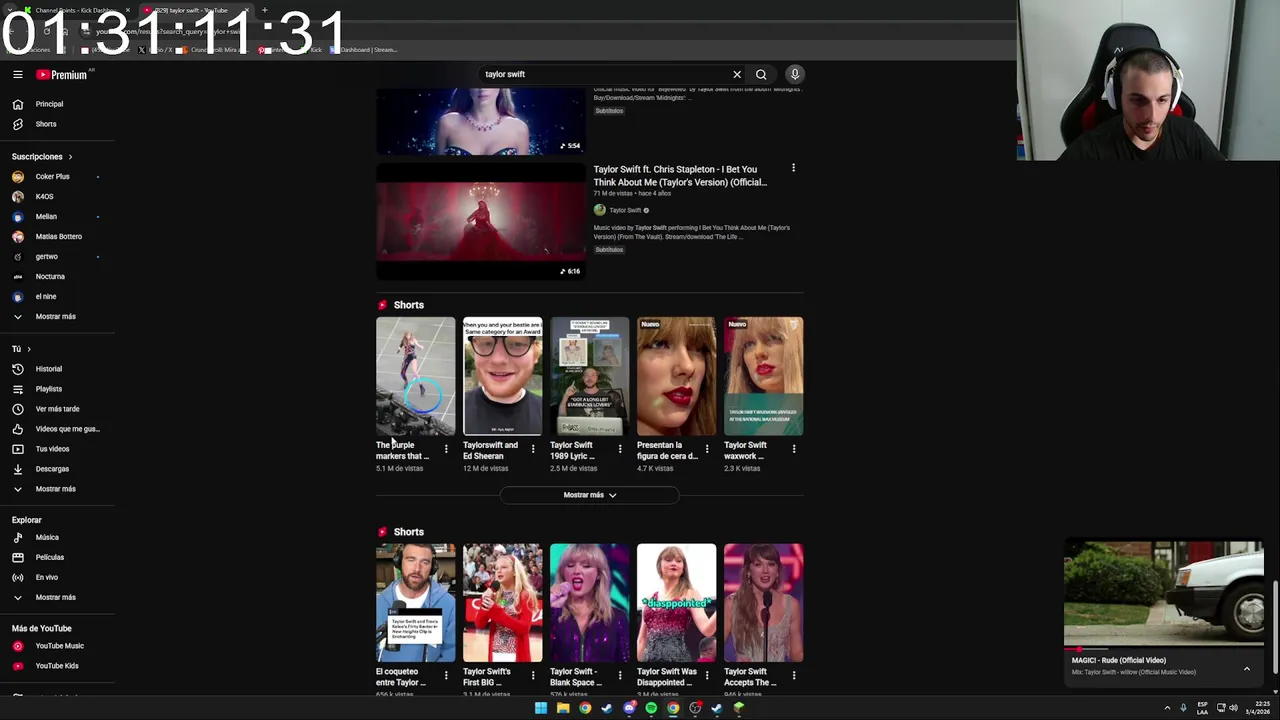This screenshot has height=720, width=1280.
Task: Open Spotify from the taskbar
Action: (651, 708)
